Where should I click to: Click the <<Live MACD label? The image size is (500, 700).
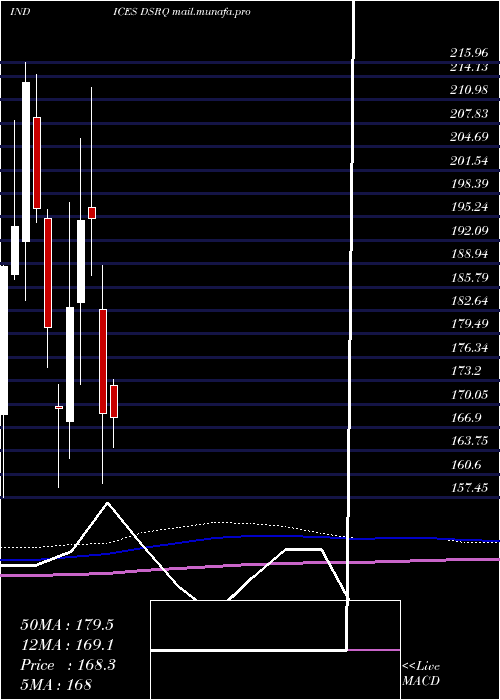pos(421,674)
